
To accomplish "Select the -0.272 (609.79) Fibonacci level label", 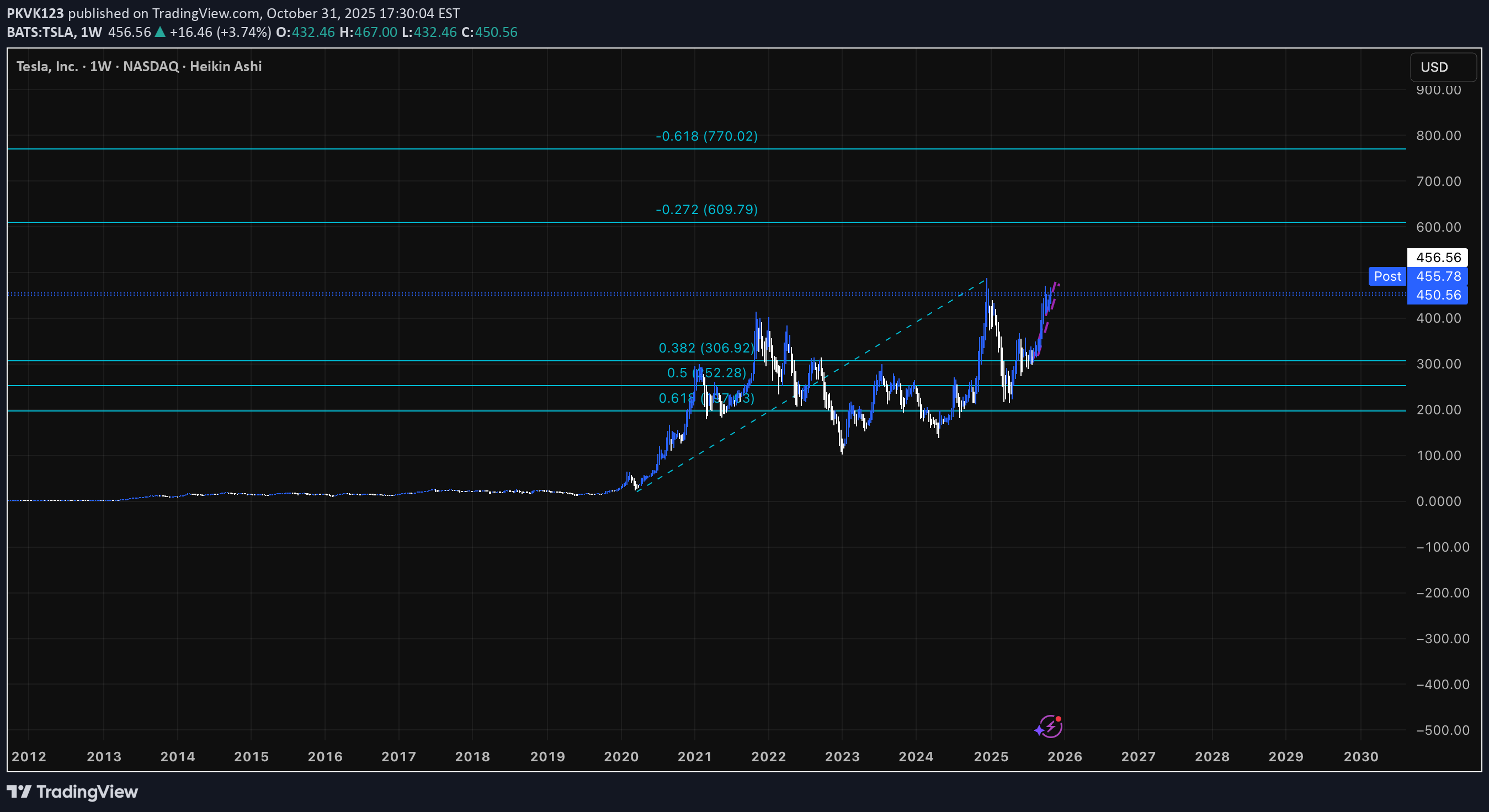I will pyautogui.click(x=706, y=209).
